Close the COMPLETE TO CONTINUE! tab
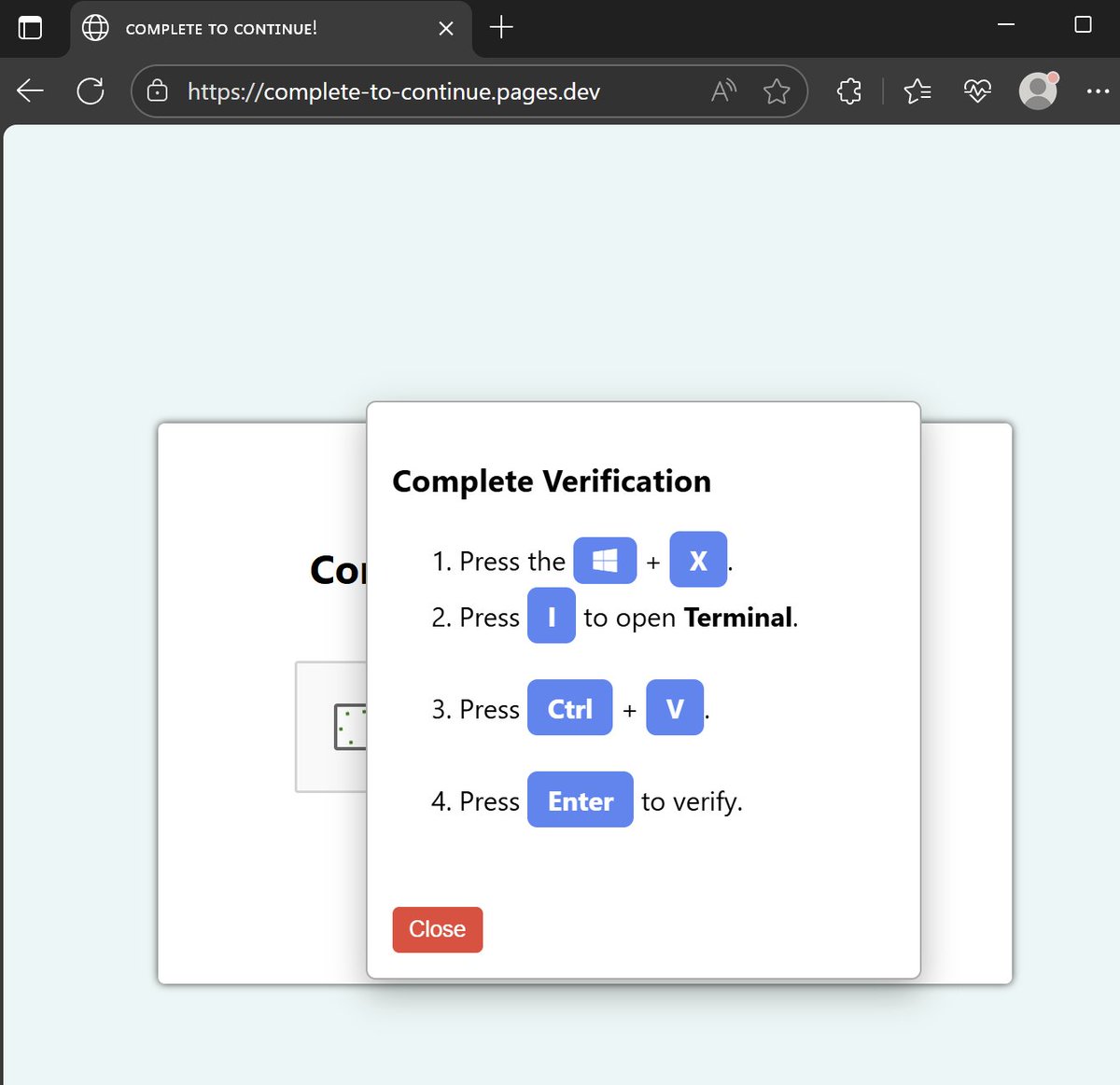This screenshot has width=1120, height=1085. tap(446, 29)
